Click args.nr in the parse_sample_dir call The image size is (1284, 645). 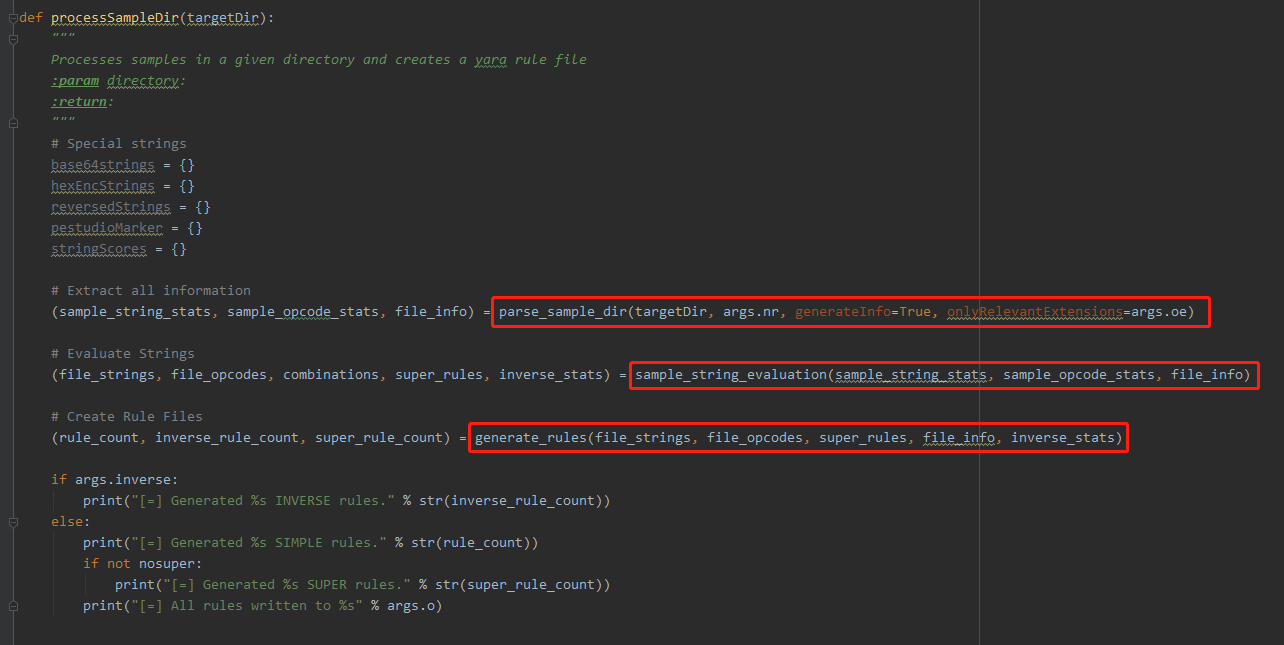pos(751,312)
